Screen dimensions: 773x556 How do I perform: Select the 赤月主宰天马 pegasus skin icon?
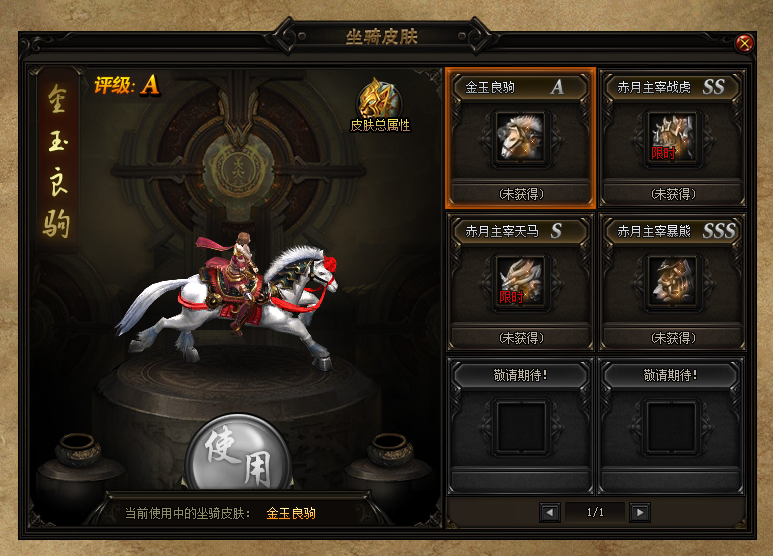(521, 281)
